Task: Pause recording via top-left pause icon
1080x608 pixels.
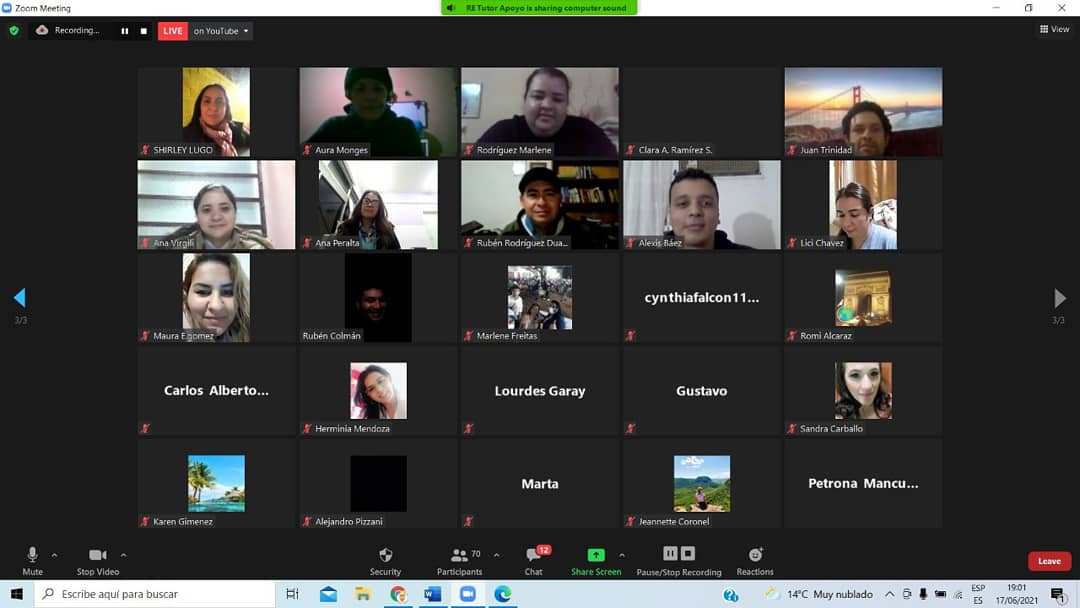Action: [125, 31]
